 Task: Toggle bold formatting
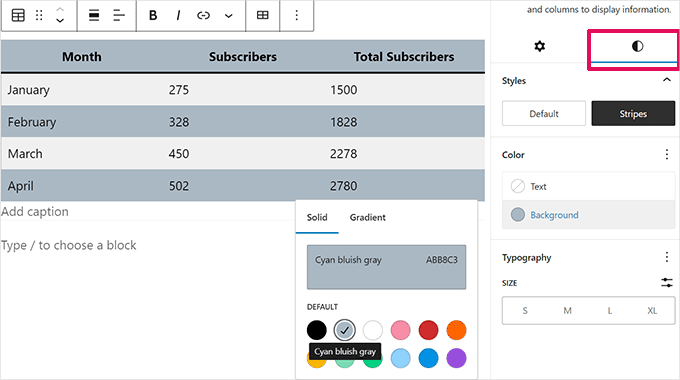point(153,15)
